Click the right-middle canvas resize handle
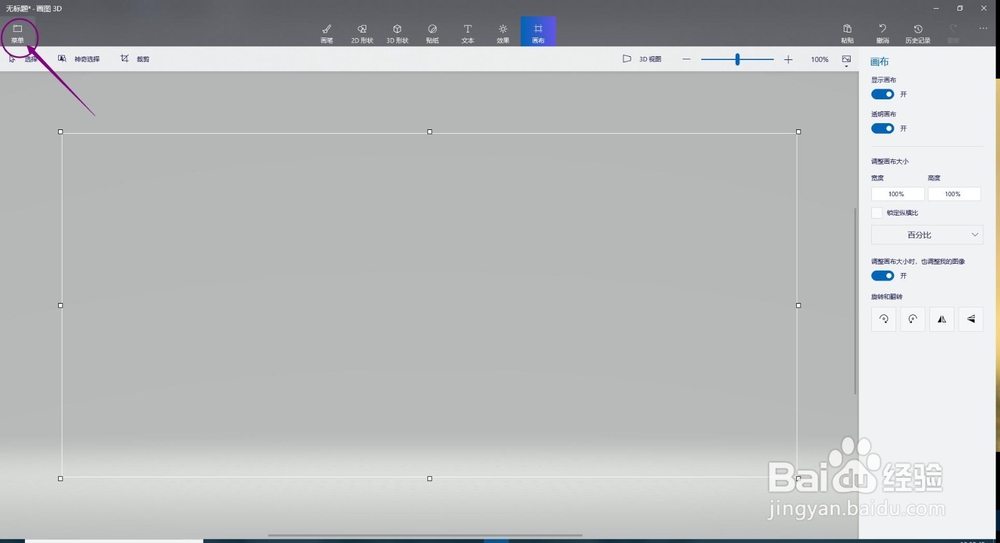 pyautogui.click(x=798, y=305)
